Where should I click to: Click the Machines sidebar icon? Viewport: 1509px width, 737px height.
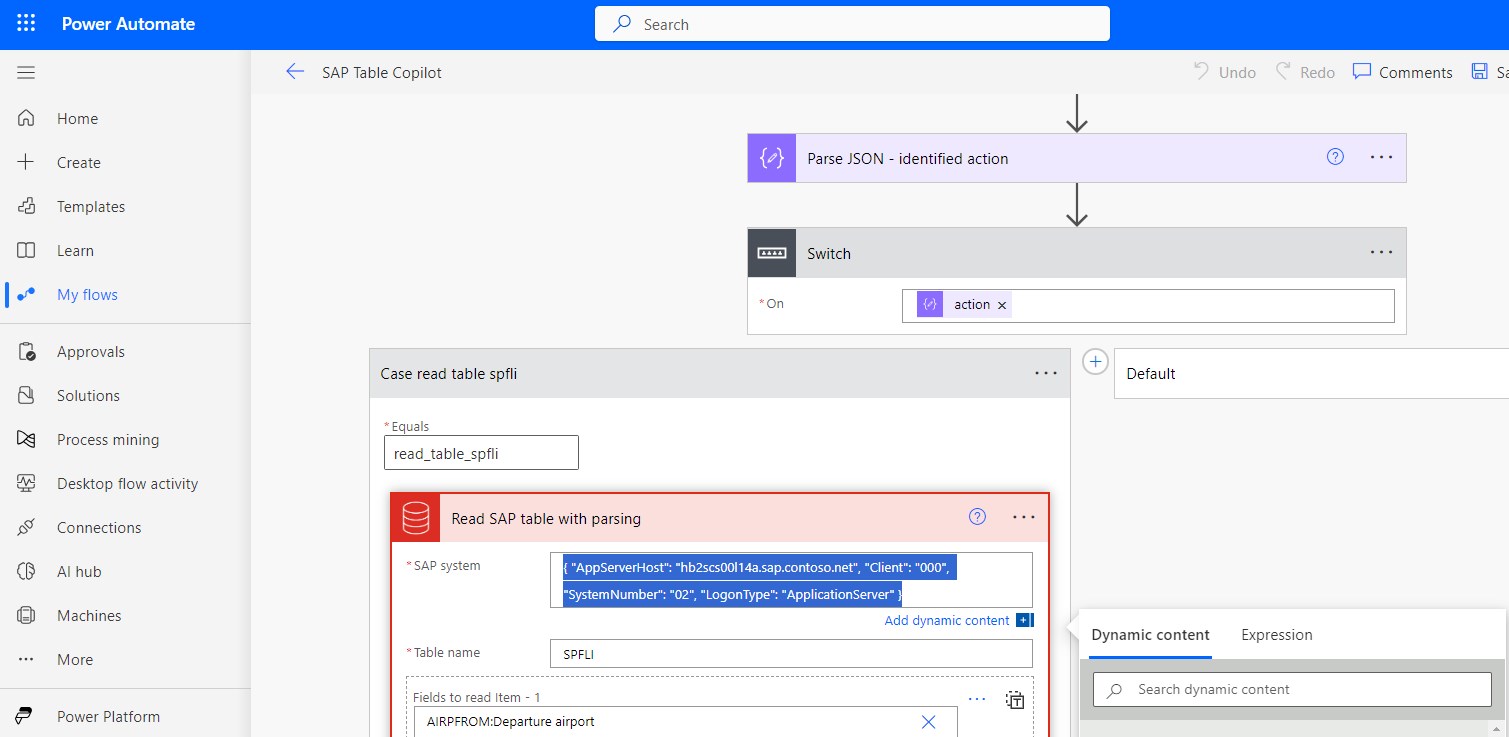[26, 615]
